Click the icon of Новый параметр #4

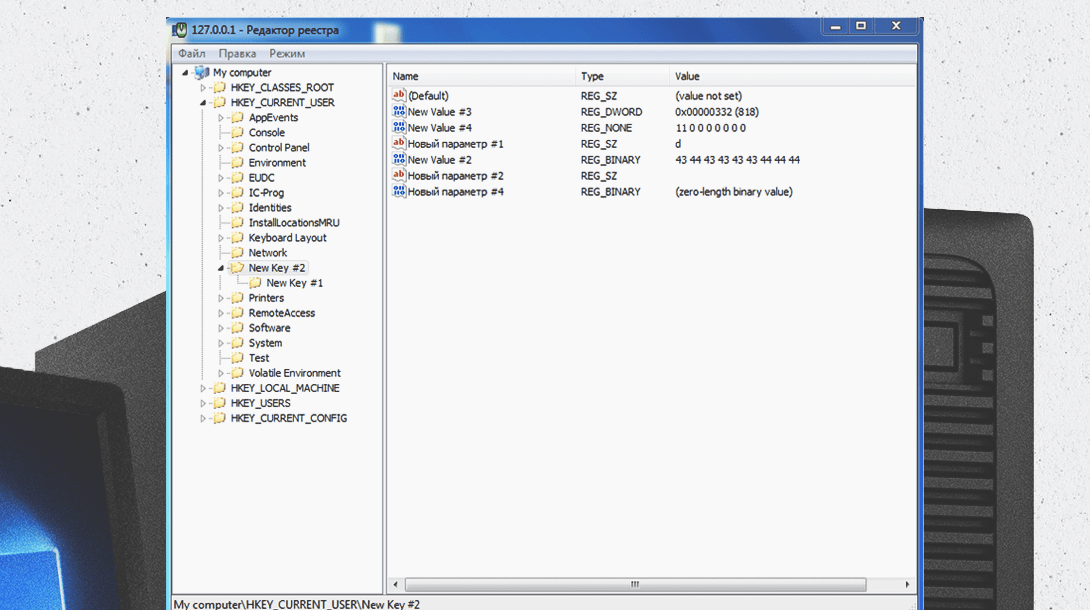pos(399,192)
